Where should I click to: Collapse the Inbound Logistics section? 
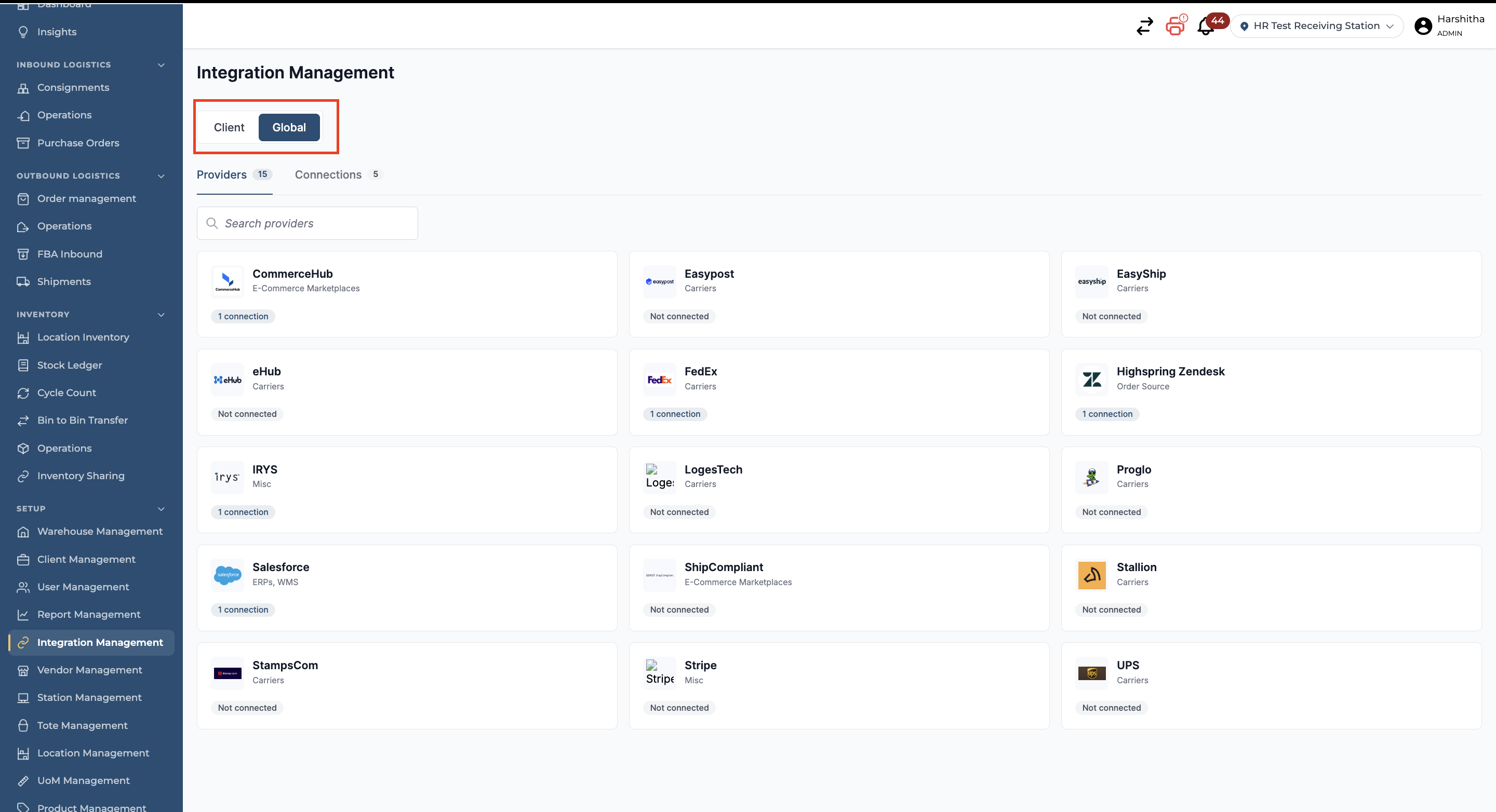coord(162,65)
